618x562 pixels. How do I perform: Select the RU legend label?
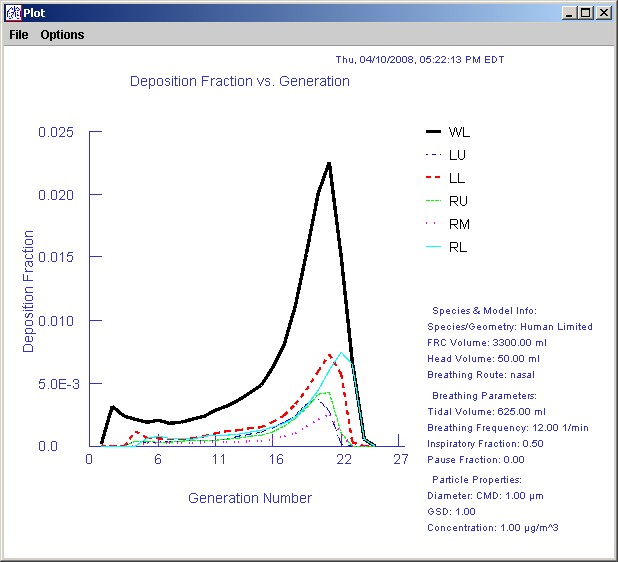[x=458, y=201]
